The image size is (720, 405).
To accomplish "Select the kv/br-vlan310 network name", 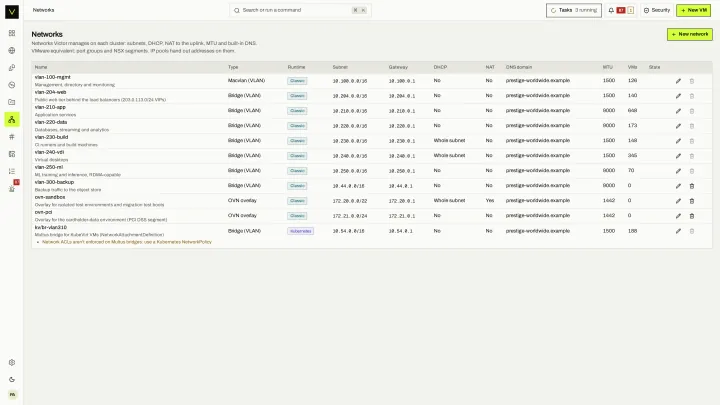I will click(51, 227).
